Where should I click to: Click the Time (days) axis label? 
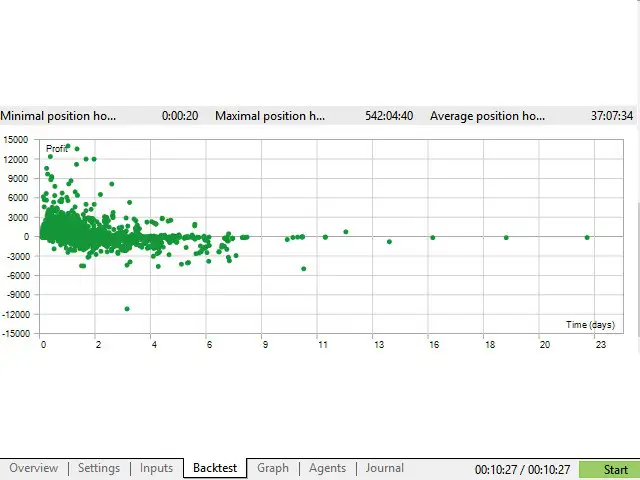point(590,325)
